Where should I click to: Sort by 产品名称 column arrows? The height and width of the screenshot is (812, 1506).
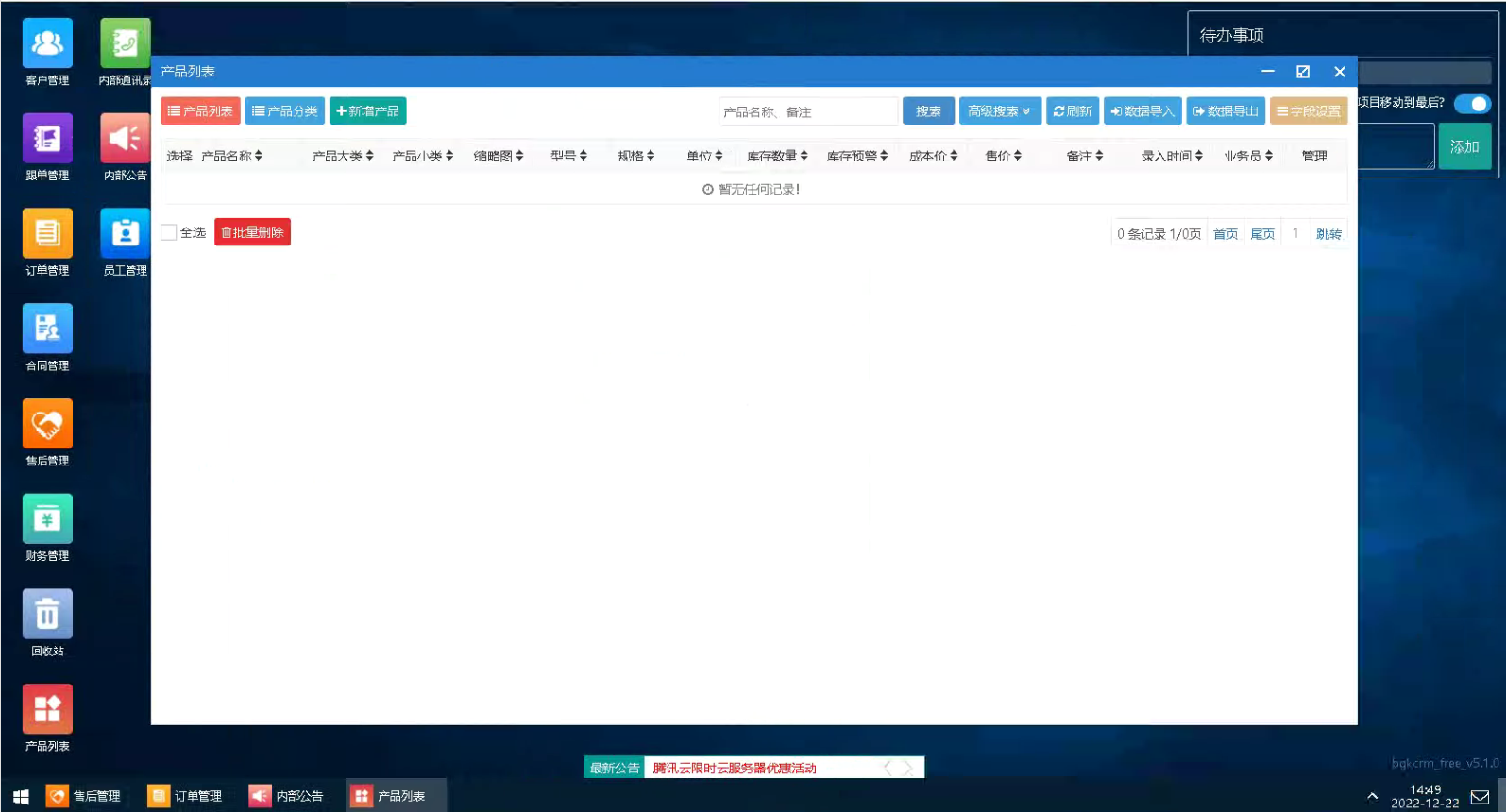(258, 156)
